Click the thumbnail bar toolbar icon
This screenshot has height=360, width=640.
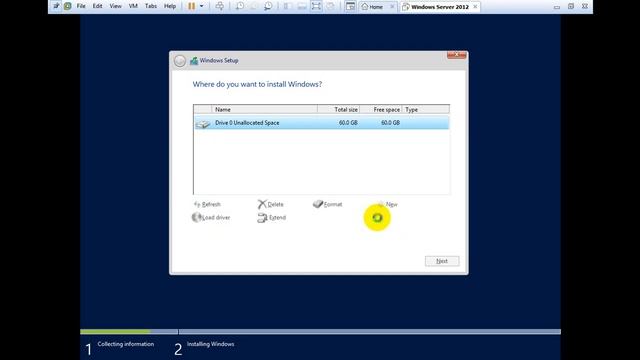coord(302,6)
